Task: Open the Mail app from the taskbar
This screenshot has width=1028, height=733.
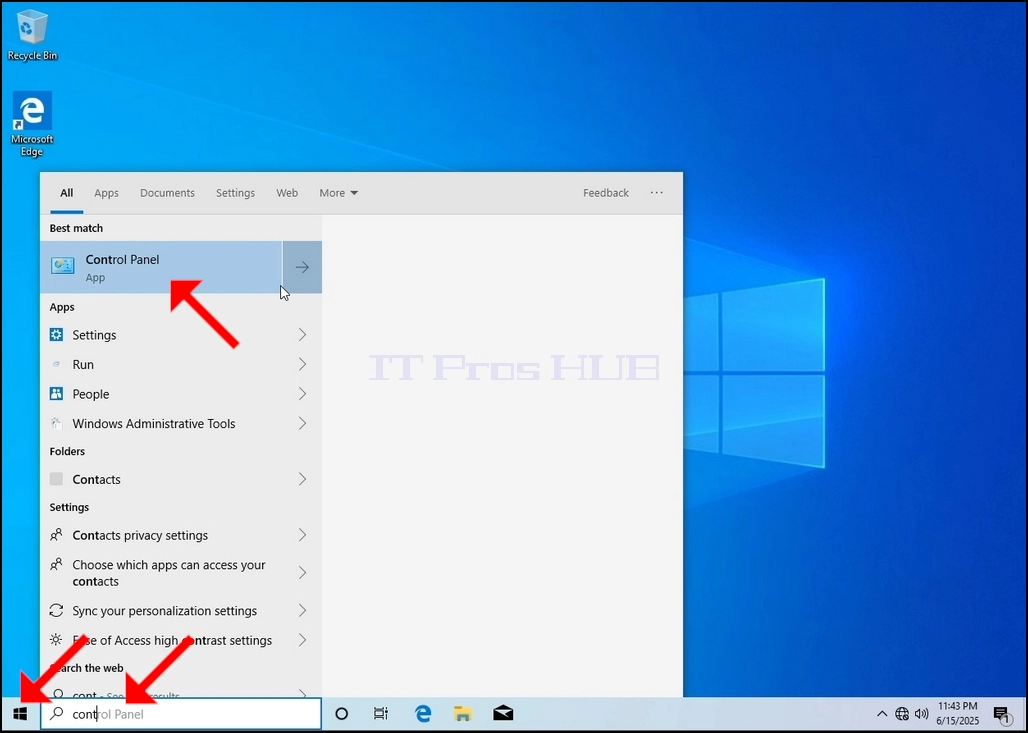Action: point(503,714)
